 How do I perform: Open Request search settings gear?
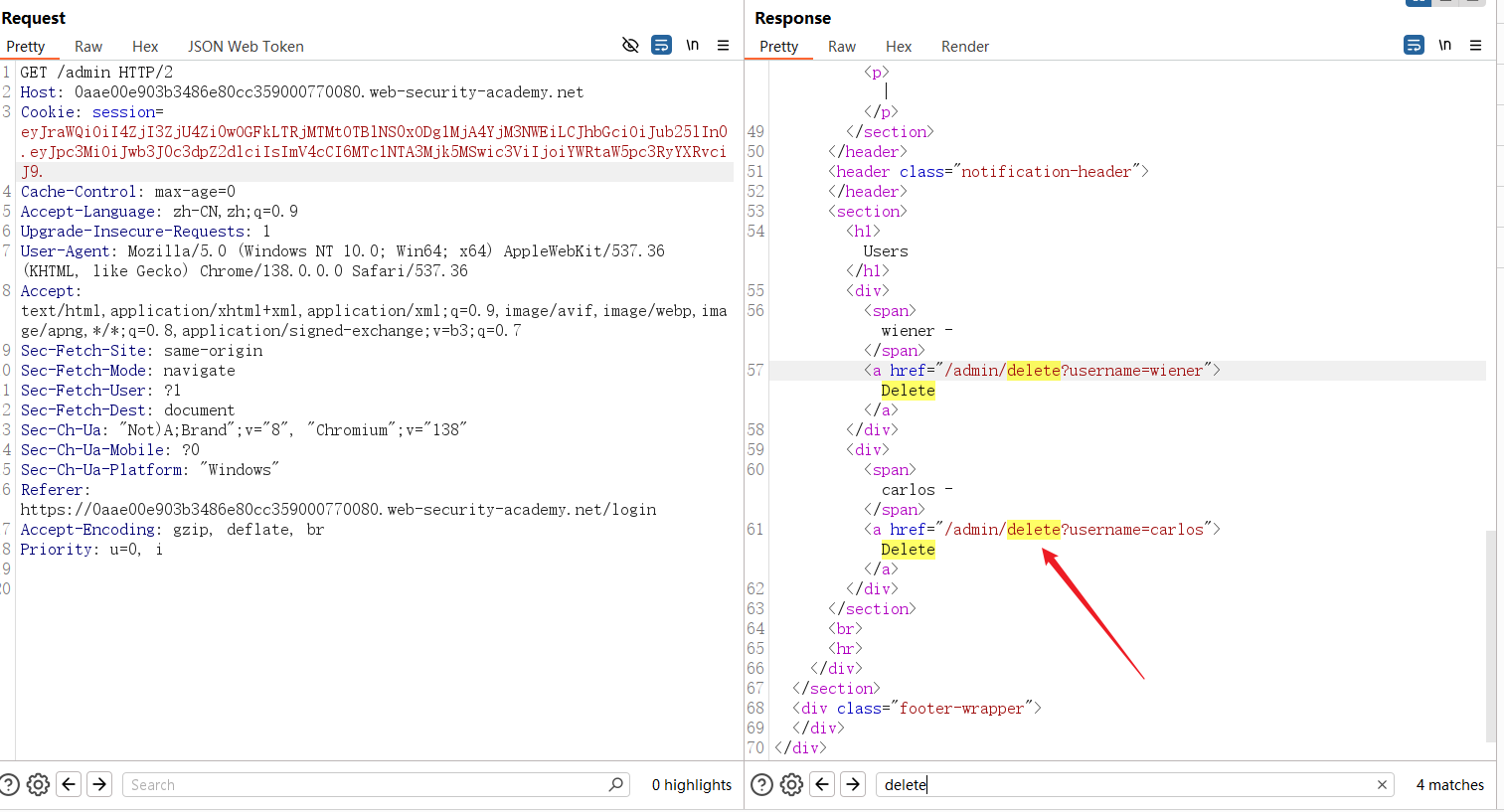click(38, 785)
